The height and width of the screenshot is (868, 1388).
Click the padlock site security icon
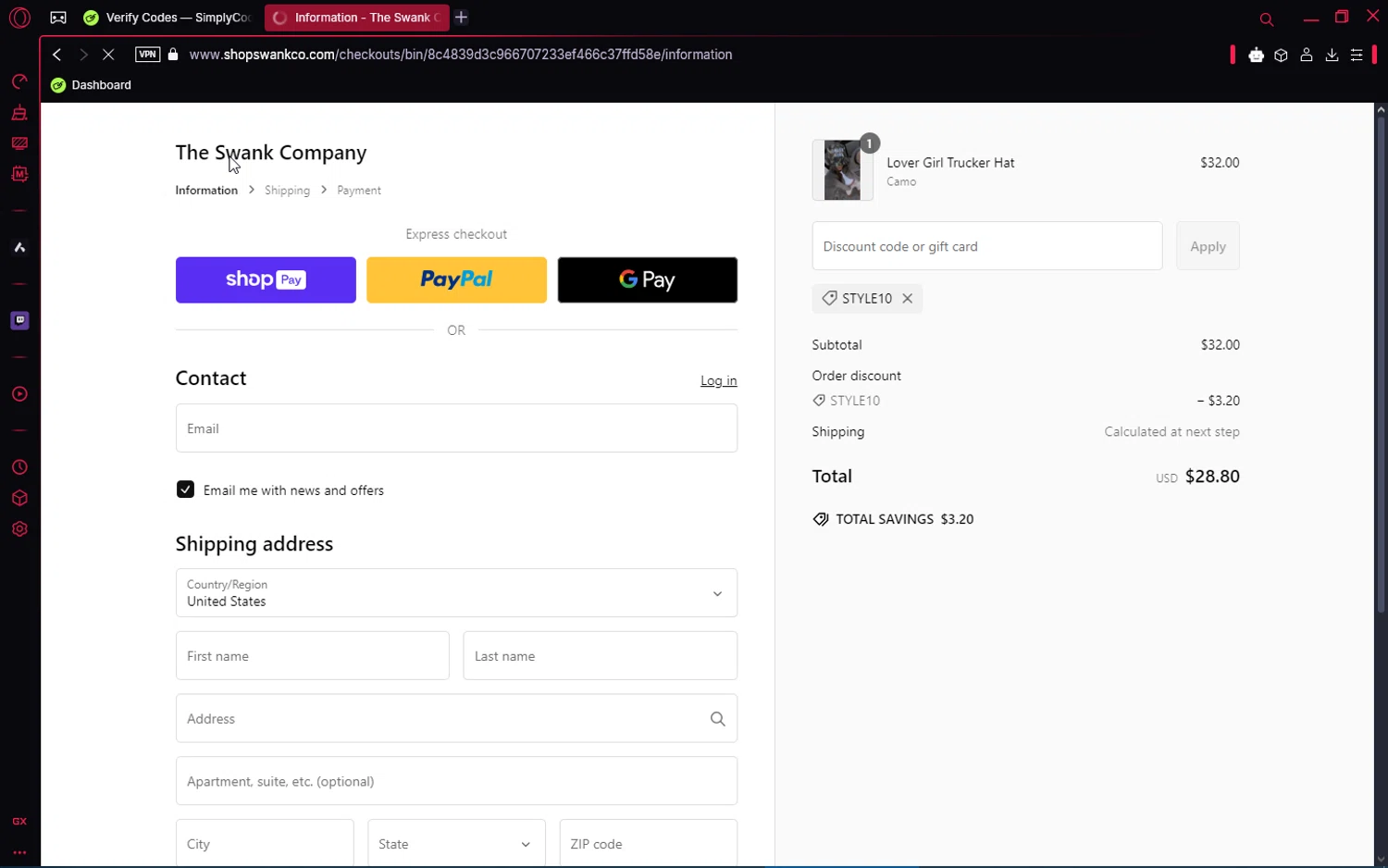(173, 55)
